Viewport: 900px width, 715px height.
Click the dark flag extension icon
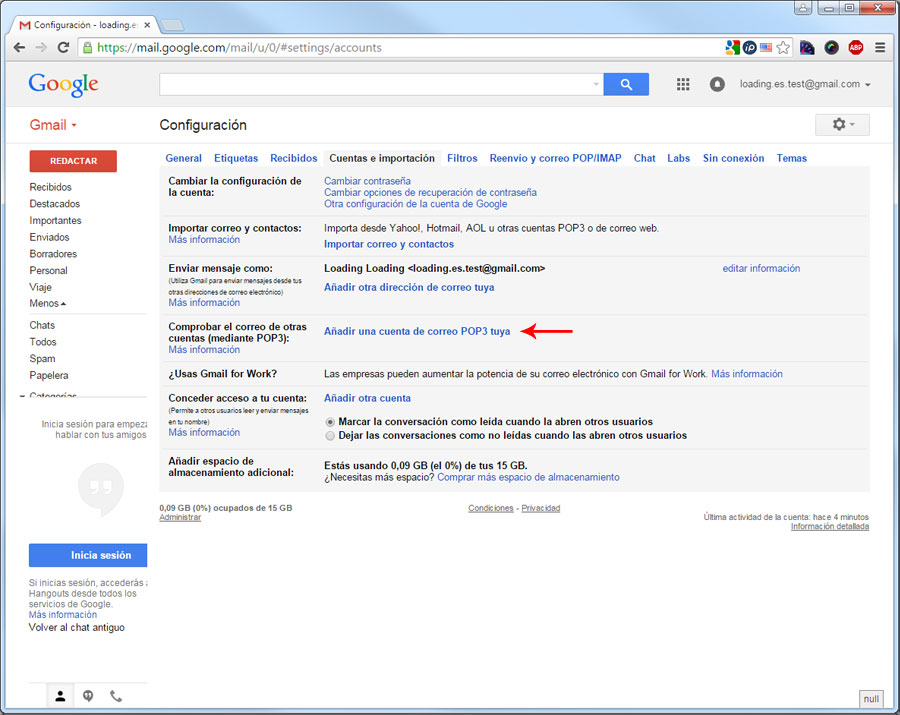pos(807,48)
